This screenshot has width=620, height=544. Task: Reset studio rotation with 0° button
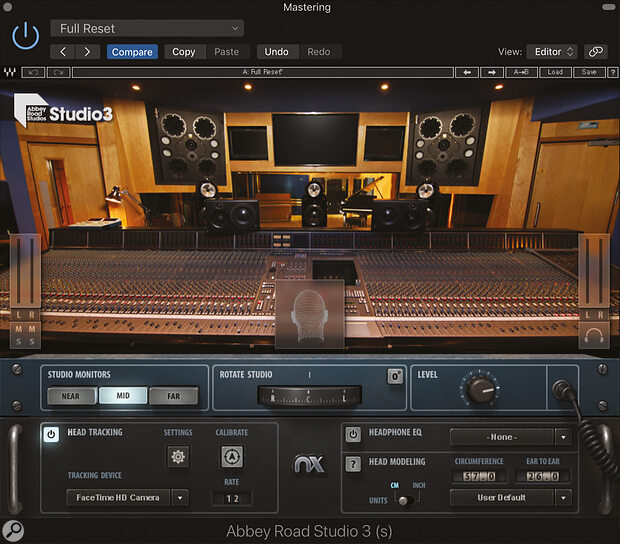pos(395,376)
